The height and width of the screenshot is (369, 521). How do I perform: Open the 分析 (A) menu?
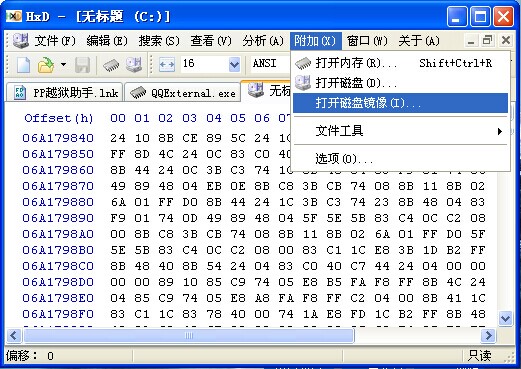pos(263,41)
